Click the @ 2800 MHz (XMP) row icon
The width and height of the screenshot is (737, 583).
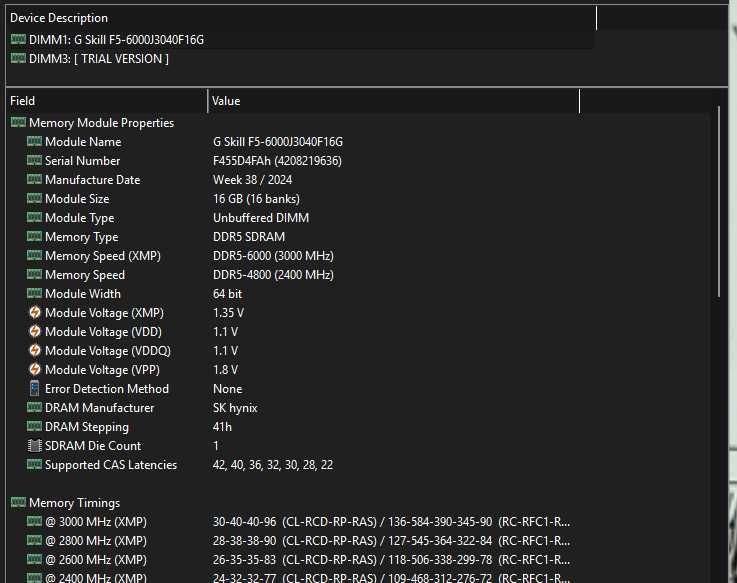tap(34, 540)
